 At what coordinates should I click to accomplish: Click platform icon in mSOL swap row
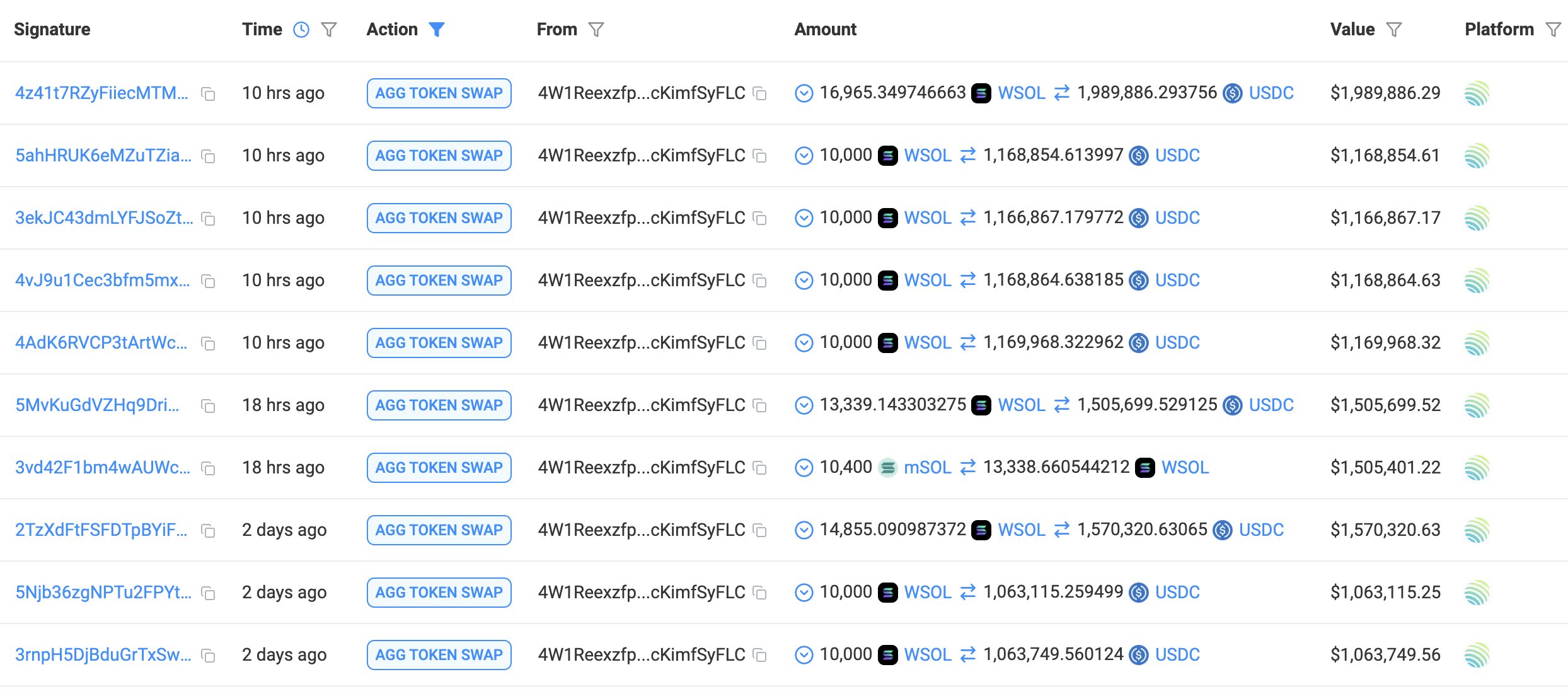pyautogui.click(x=1477, y=468)
